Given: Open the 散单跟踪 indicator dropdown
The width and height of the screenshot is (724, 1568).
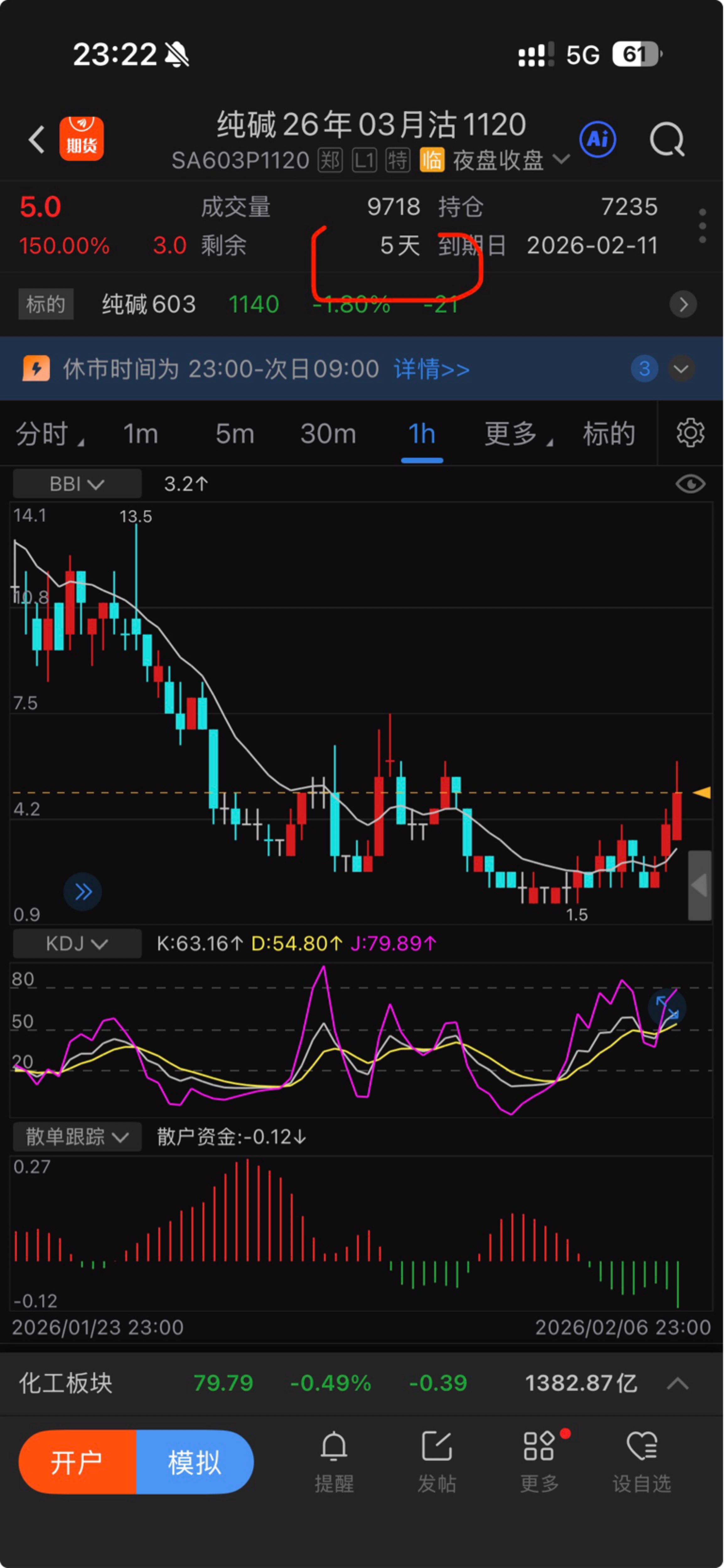Looking at the screenshot, I should pyautogui.click(x=77, y=1136).
